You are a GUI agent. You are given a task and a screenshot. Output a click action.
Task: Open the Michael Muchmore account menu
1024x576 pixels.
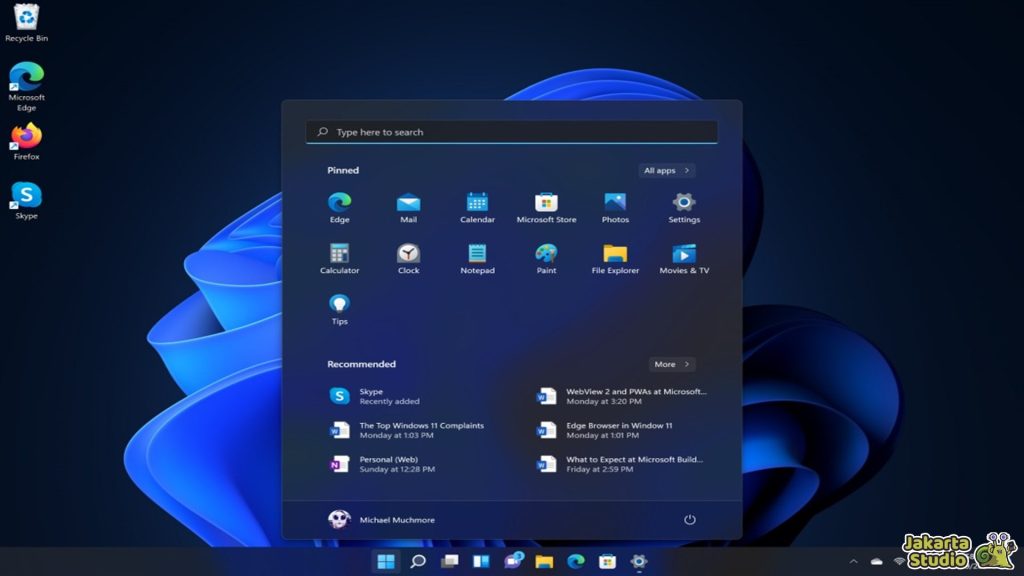(x=381, y=520)
